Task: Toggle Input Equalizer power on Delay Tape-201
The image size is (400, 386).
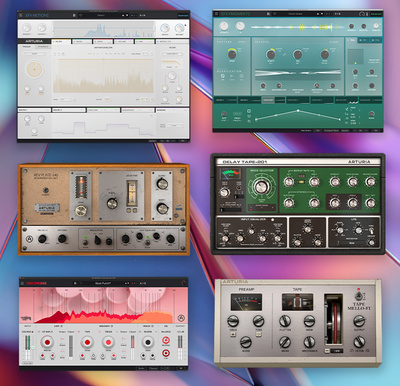Action: 272,220
